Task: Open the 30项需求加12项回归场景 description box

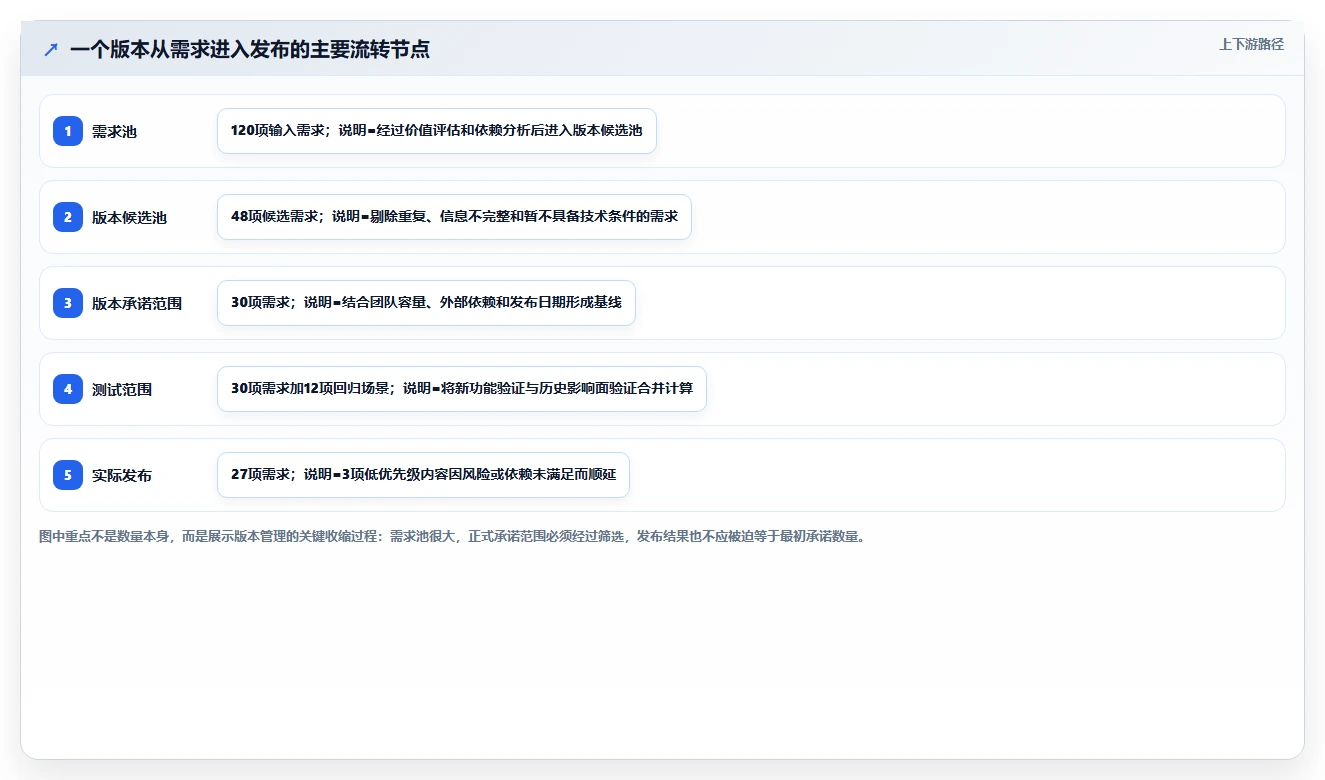Action: 462,389
